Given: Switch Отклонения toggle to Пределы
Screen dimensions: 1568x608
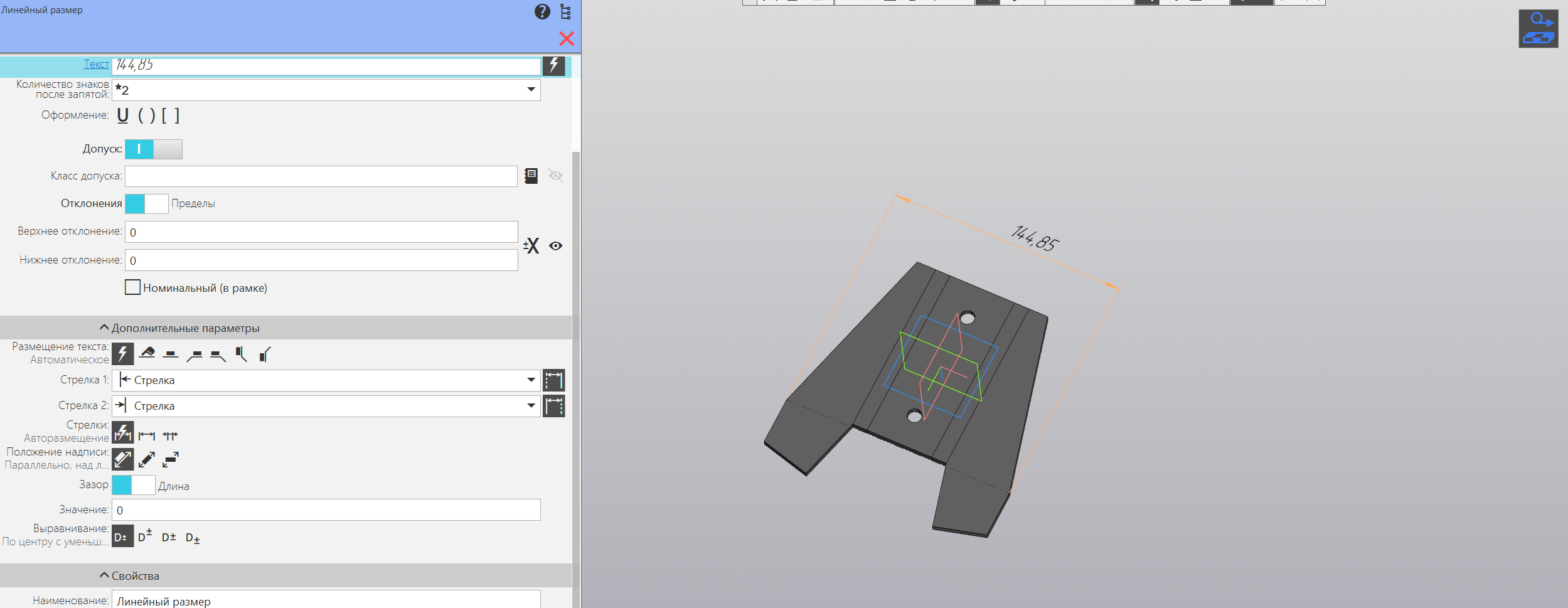Looking at the screenshot, I should pos(147,204).
